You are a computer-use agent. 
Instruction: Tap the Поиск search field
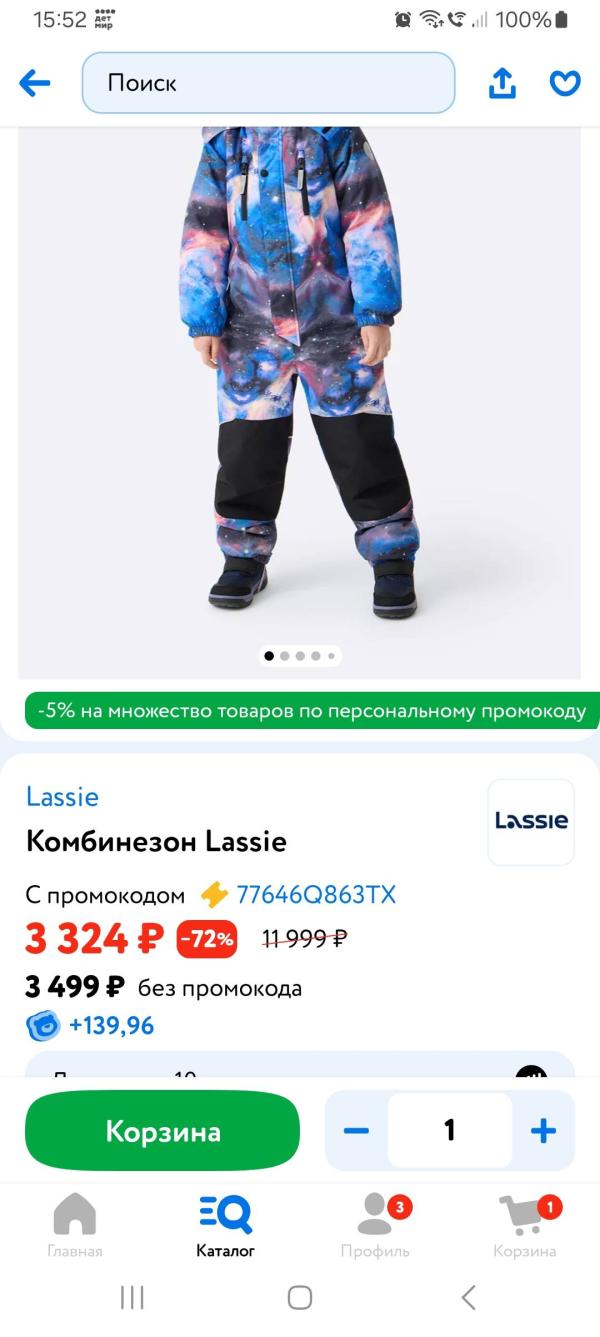click(x=268, y=83)
